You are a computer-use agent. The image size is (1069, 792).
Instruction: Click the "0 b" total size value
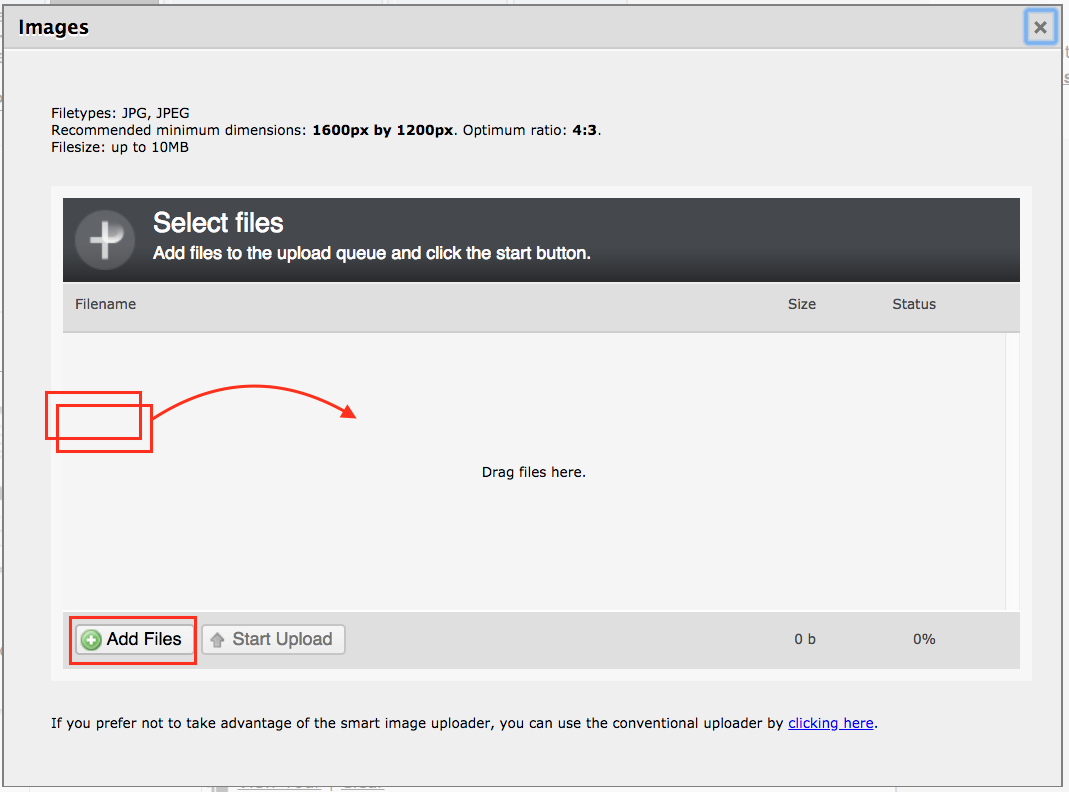pyautogui.click(x=805, y=639)
